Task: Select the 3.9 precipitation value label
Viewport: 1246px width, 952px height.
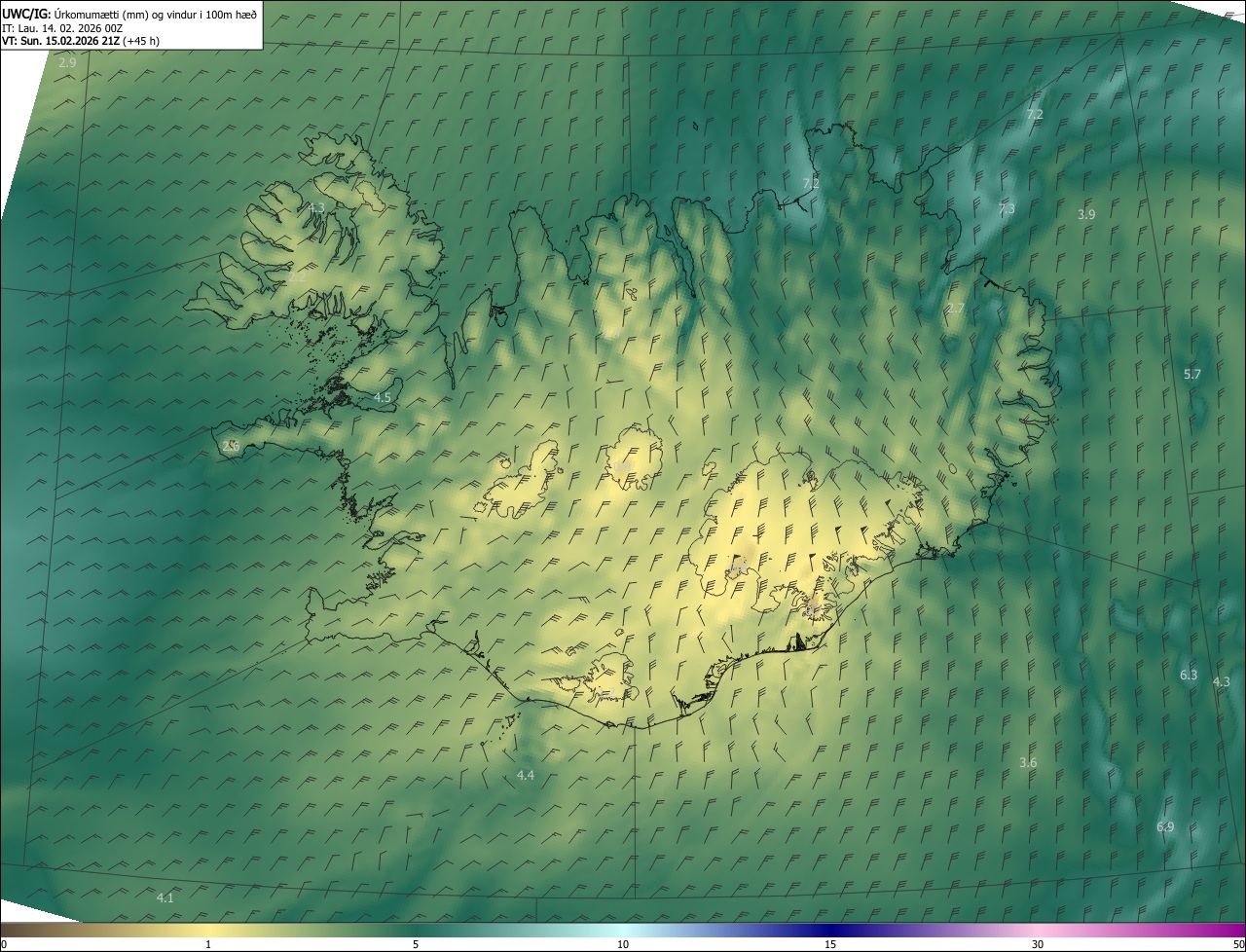Action: (1086, 214)
